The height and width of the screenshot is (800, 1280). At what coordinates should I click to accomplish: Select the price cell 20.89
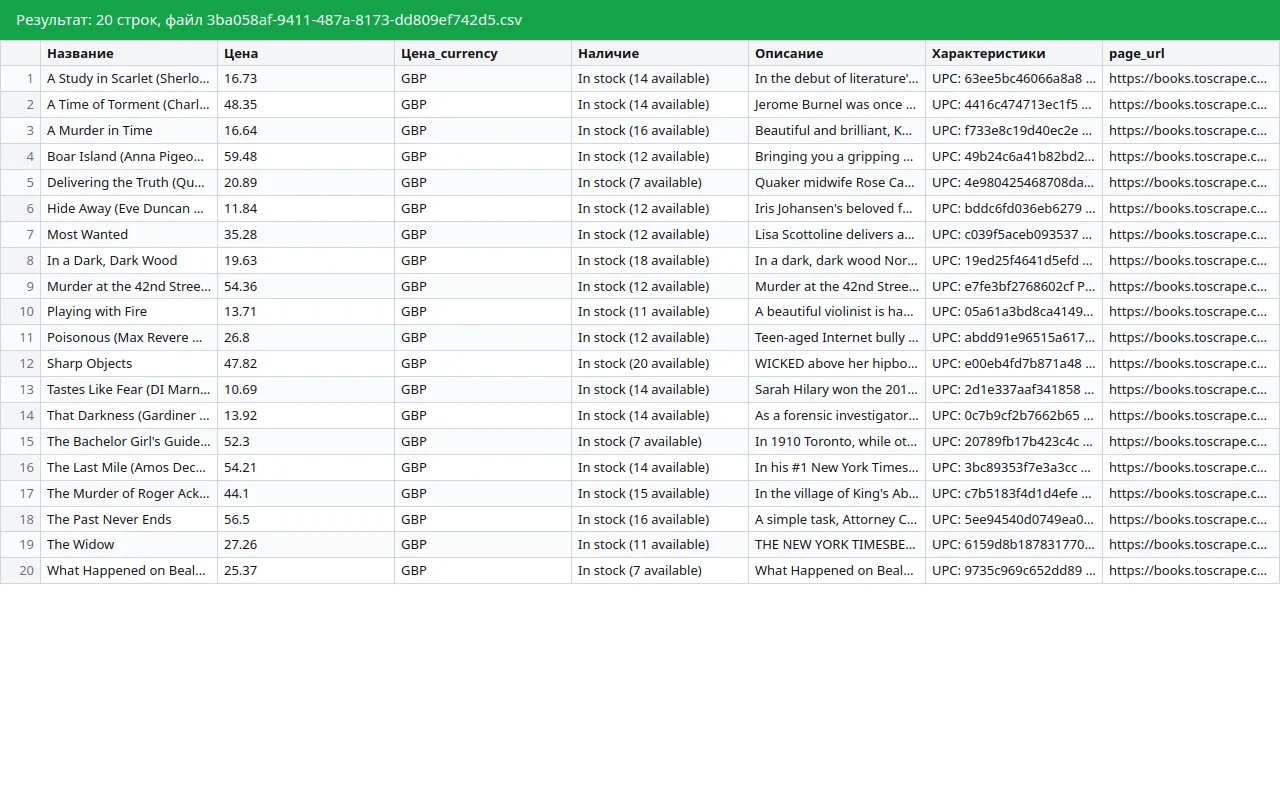306,182
